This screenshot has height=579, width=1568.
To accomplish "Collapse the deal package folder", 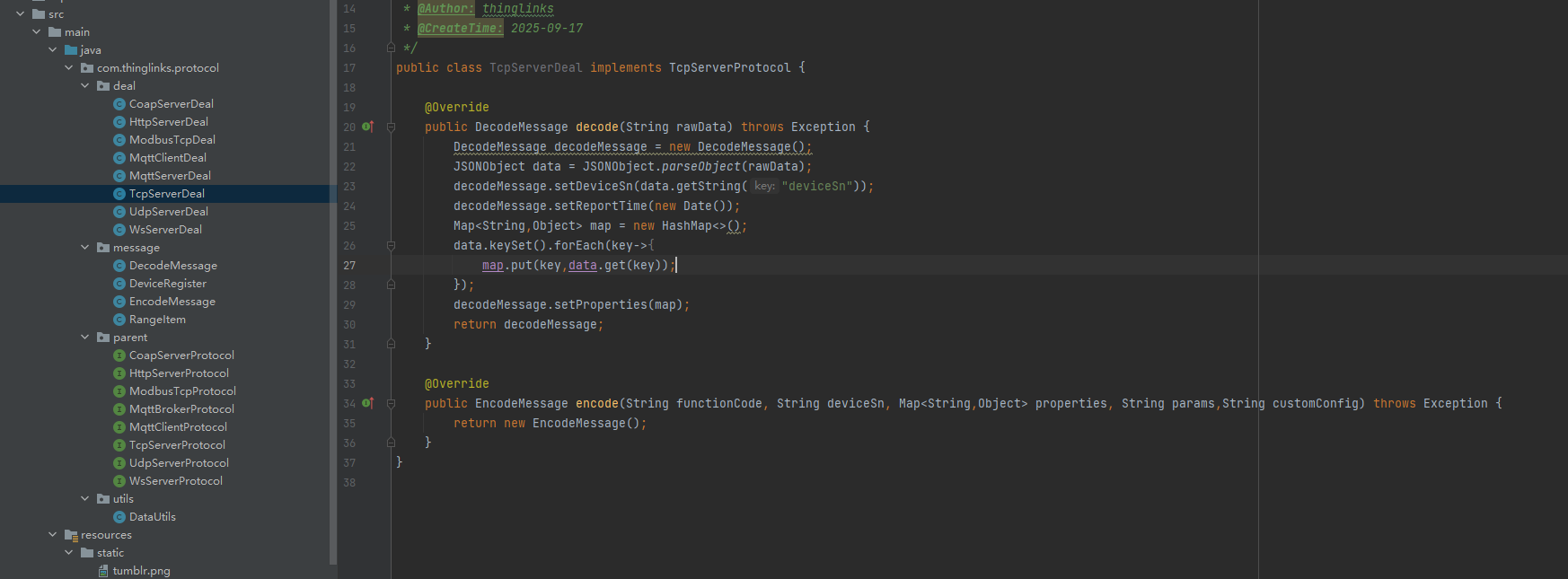I will click(x=85, y=86).
